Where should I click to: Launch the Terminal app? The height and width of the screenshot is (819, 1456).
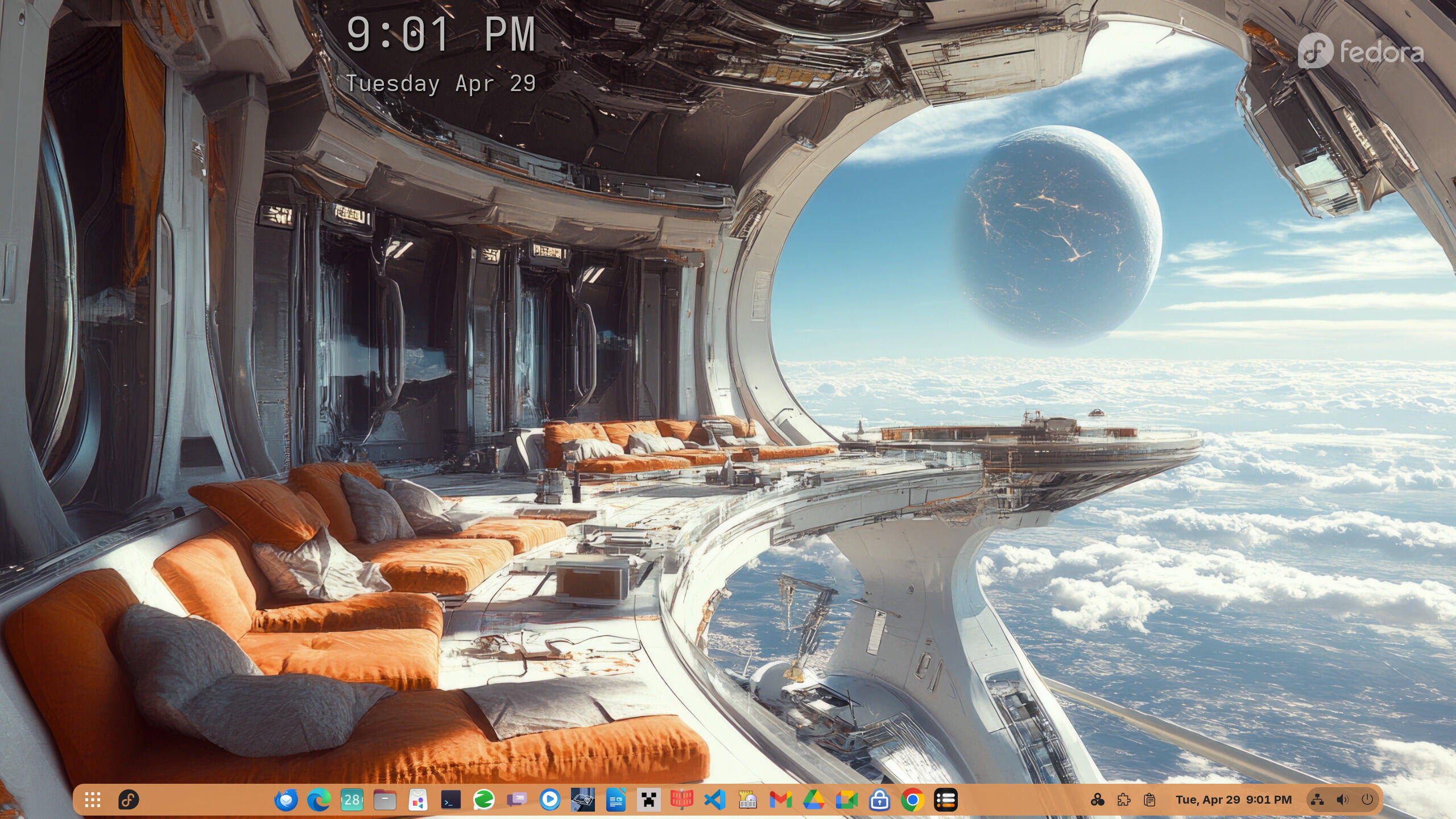pyautogui.click(x=450, y=800)
